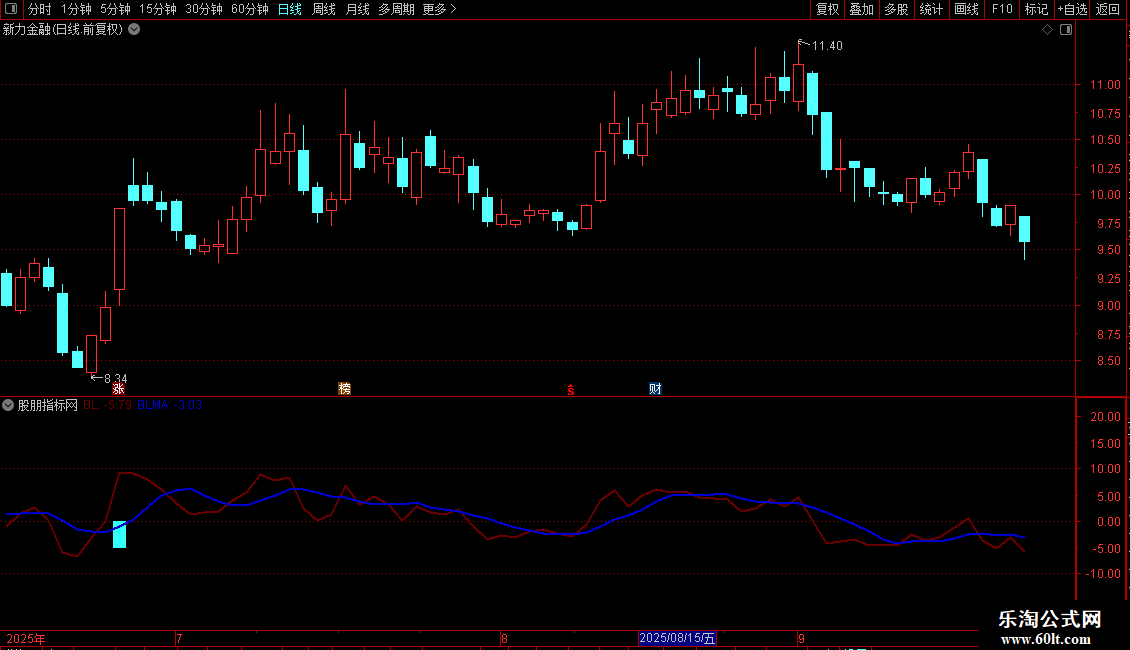The image size is (1130, 650).
Task: Click the 叠加 overlay button
Action: click(862, 9)
